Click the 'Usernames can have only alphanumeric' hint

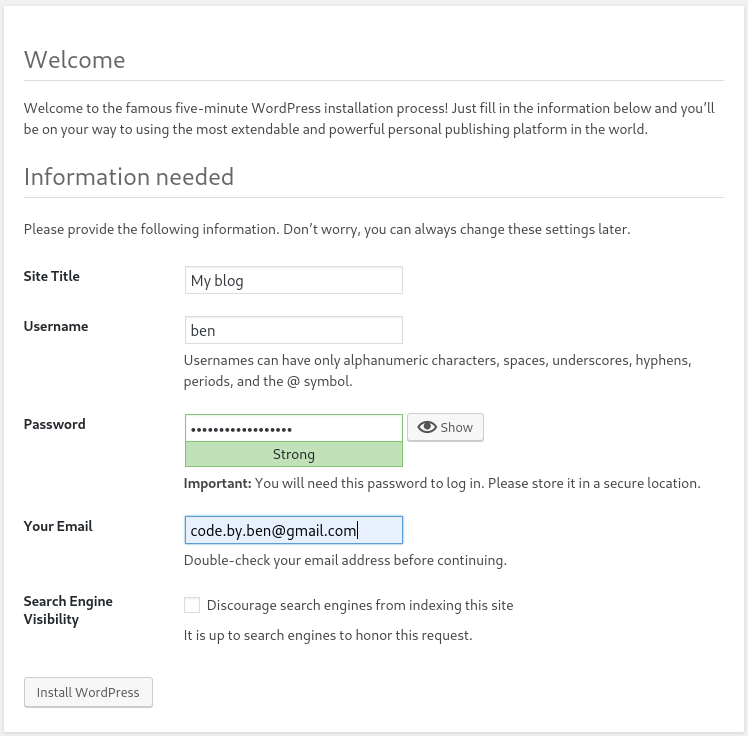click(437, 371)
